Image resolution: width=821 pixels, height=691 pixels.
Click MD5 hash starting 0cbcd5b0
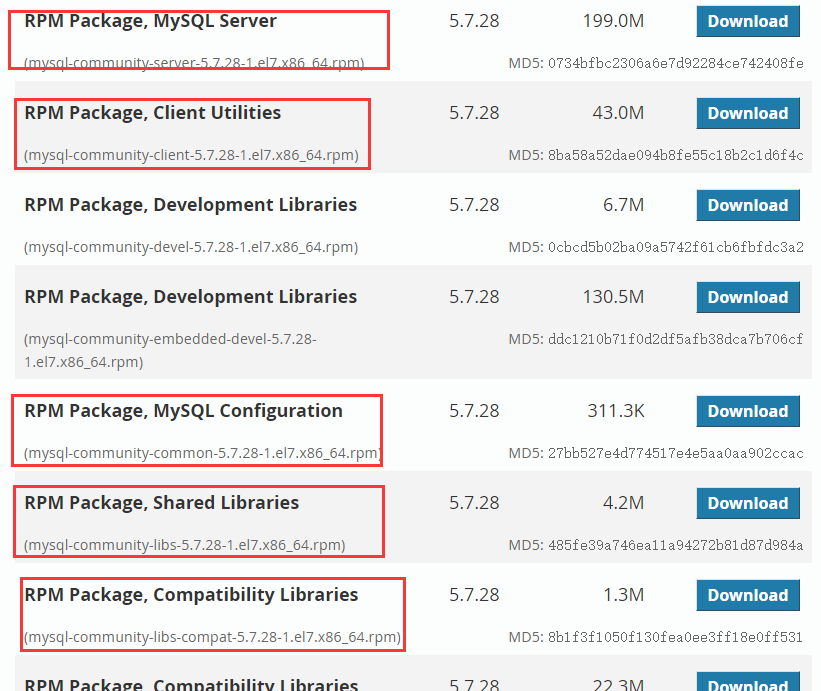(675, 247)
